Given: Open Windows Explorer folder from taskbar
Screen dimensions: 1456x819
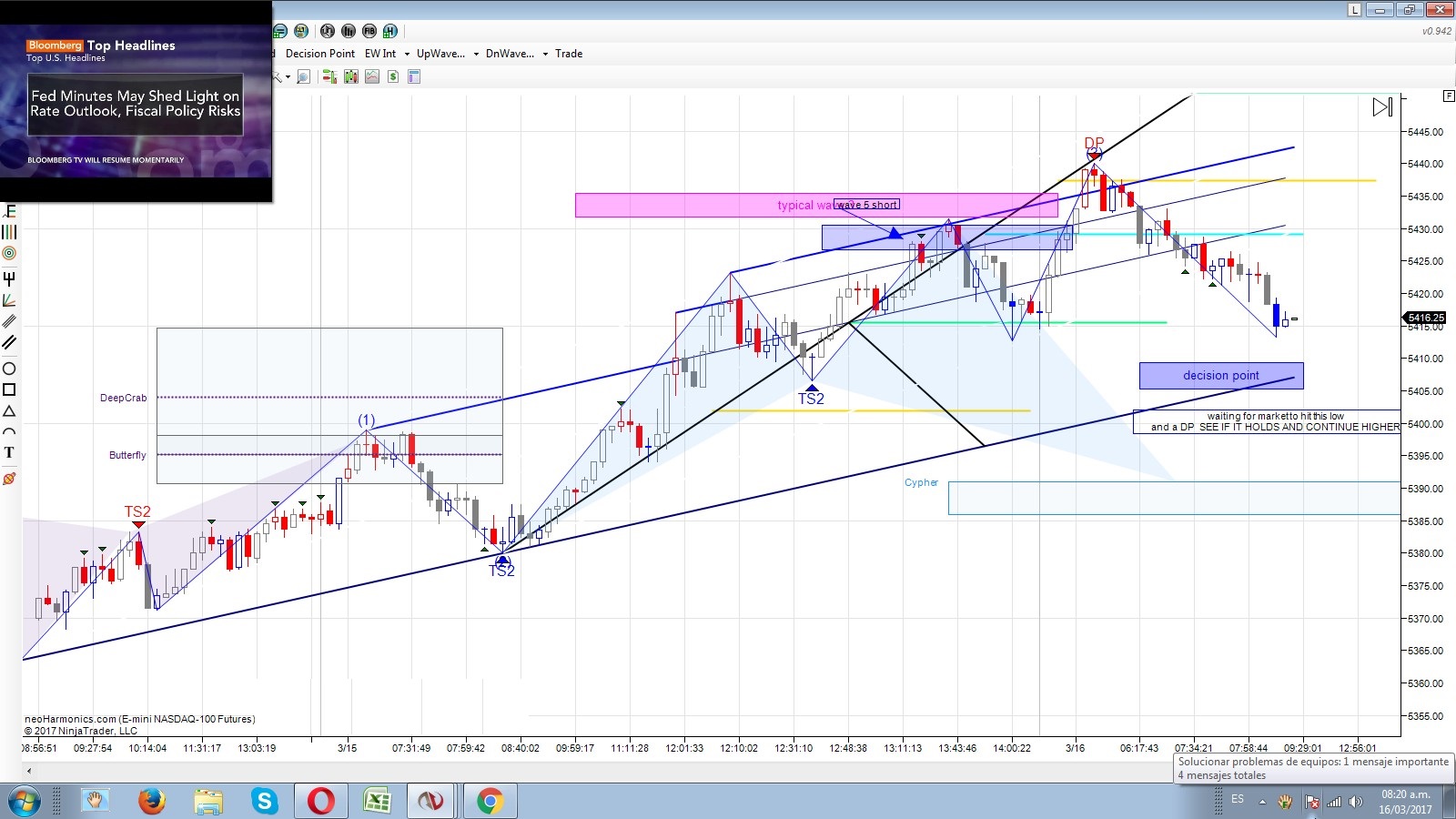Looking at the screenshot, I should (208, 802).
